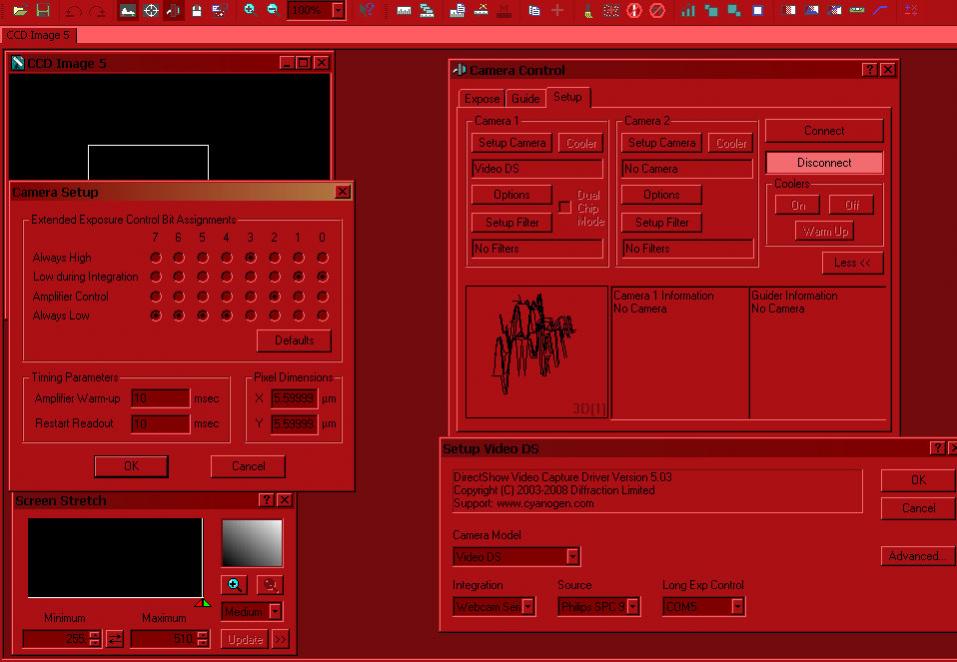Click the stacked pages copy toolbar icon

[x=534, y=10]
